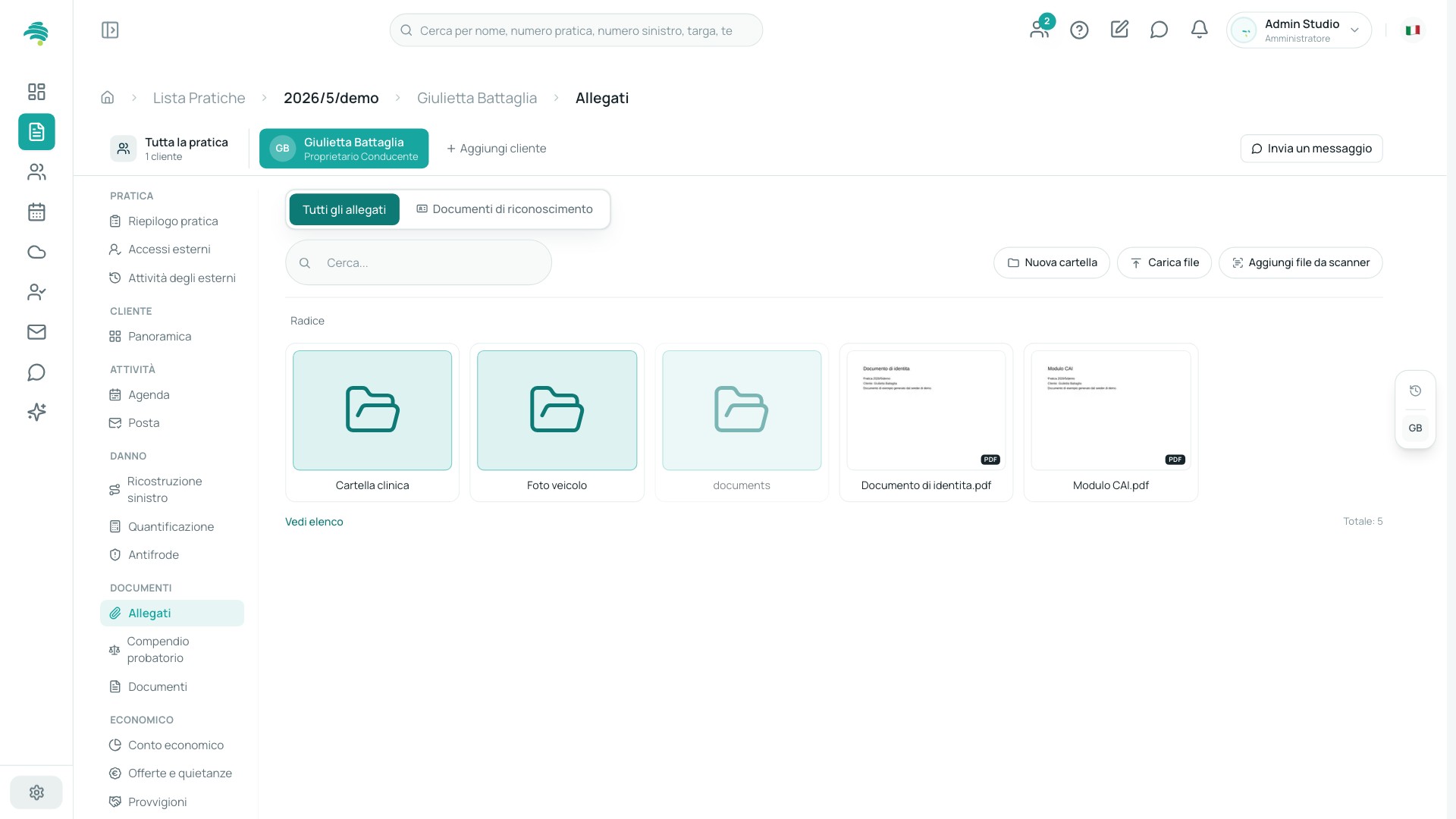Open the Foto veicolo folder
The image size is (1456, 819).
tap(557, 422)
